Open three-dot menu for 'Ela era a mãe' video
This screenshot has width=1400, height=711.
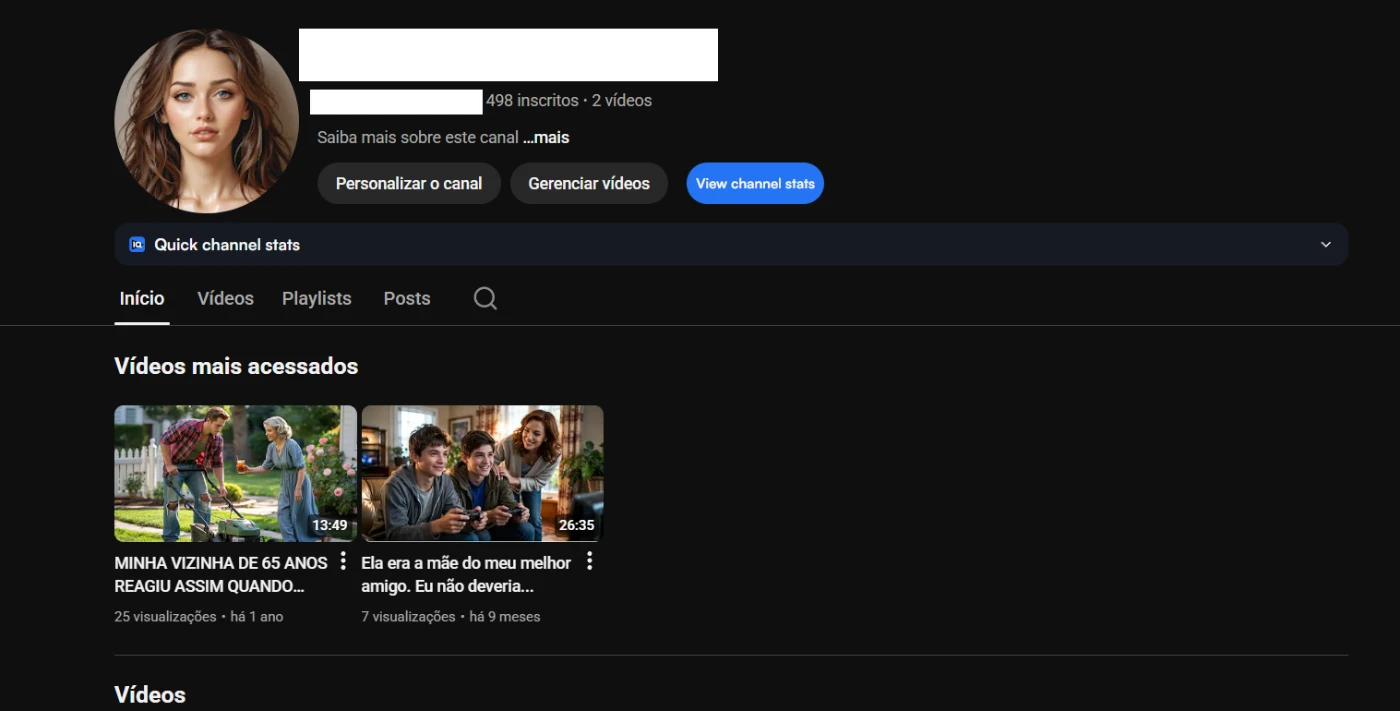click(589, 561)
